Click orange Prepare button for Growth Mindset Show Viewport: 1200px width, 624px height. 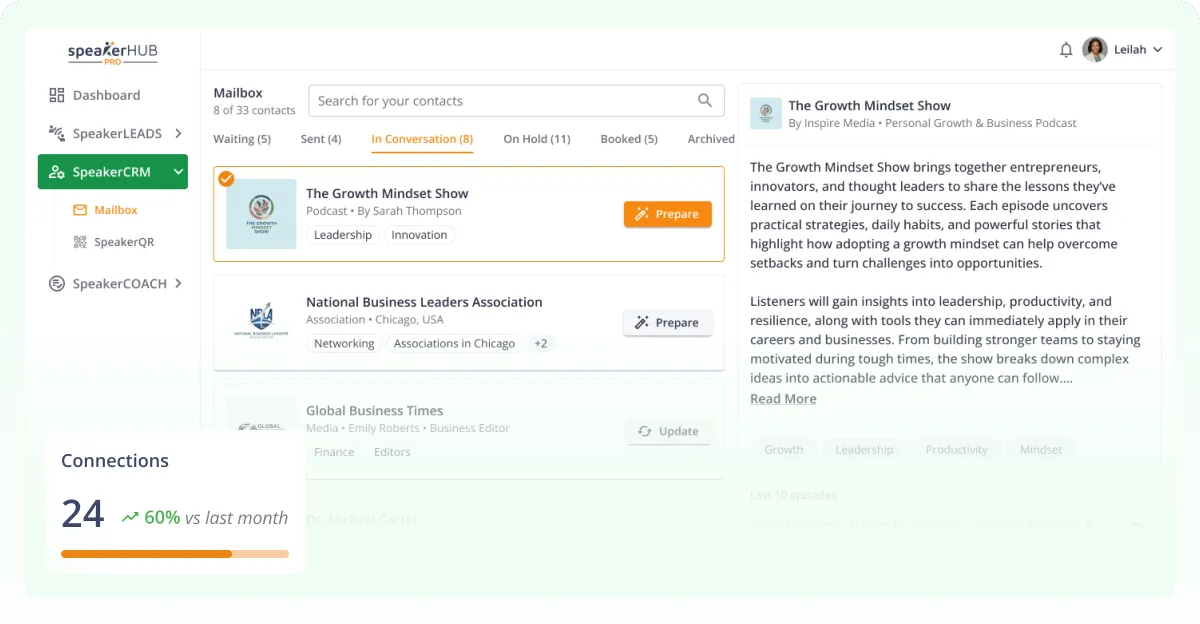point(668,214)
